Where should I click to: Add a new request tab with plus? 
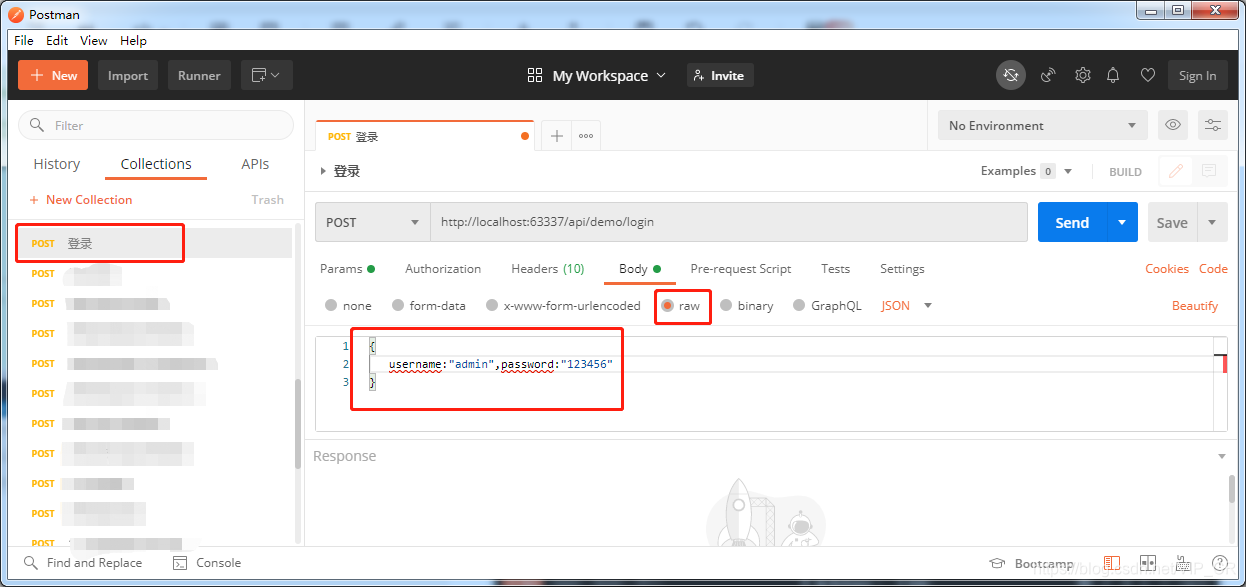pyautogui.click(x=557, y=136)
